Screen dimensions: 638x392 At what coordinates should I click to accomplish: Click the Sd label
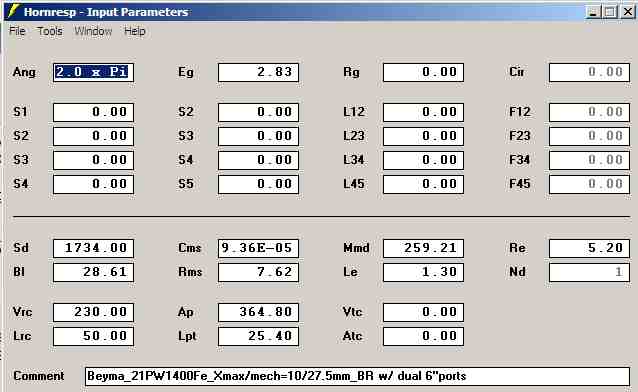click(x=21, y=248)
